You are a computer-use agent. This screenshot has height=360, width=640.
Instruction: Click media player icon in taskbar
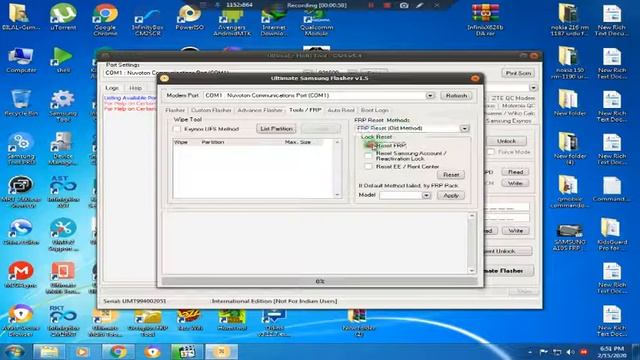point(82,351)
